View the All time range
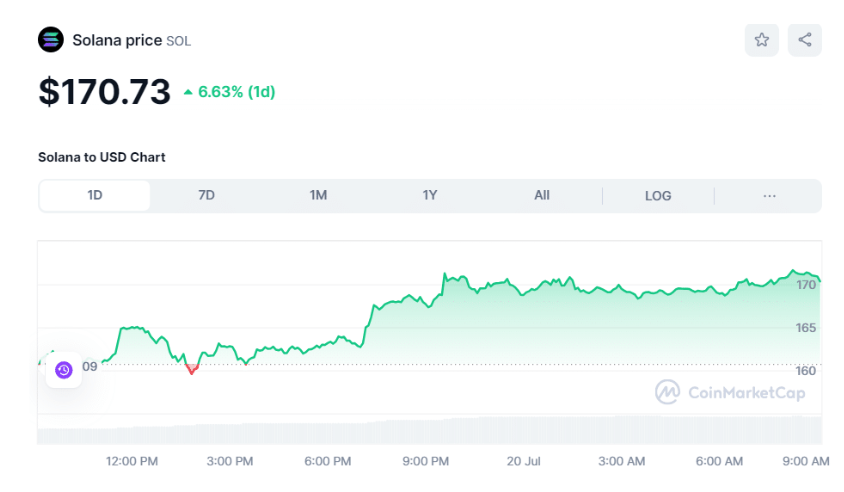The height and width of the screenshot is (492, 844). point(541,196)
